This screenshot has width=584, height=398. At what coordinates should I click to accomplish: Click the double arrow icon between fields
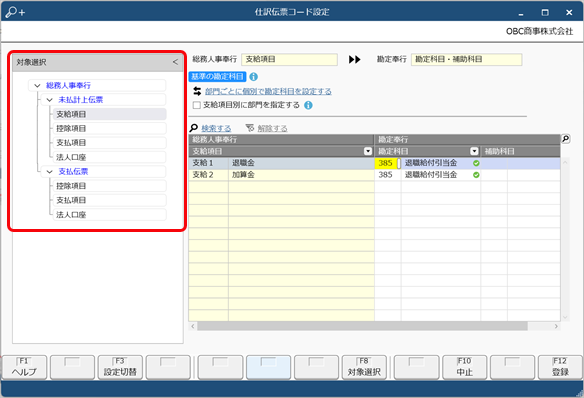(x=355, y=60)
